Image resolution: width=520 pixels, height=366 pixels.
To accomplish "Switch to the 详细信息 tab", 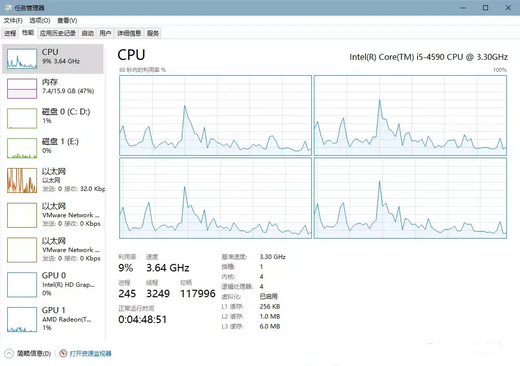I will pos(129,33).
